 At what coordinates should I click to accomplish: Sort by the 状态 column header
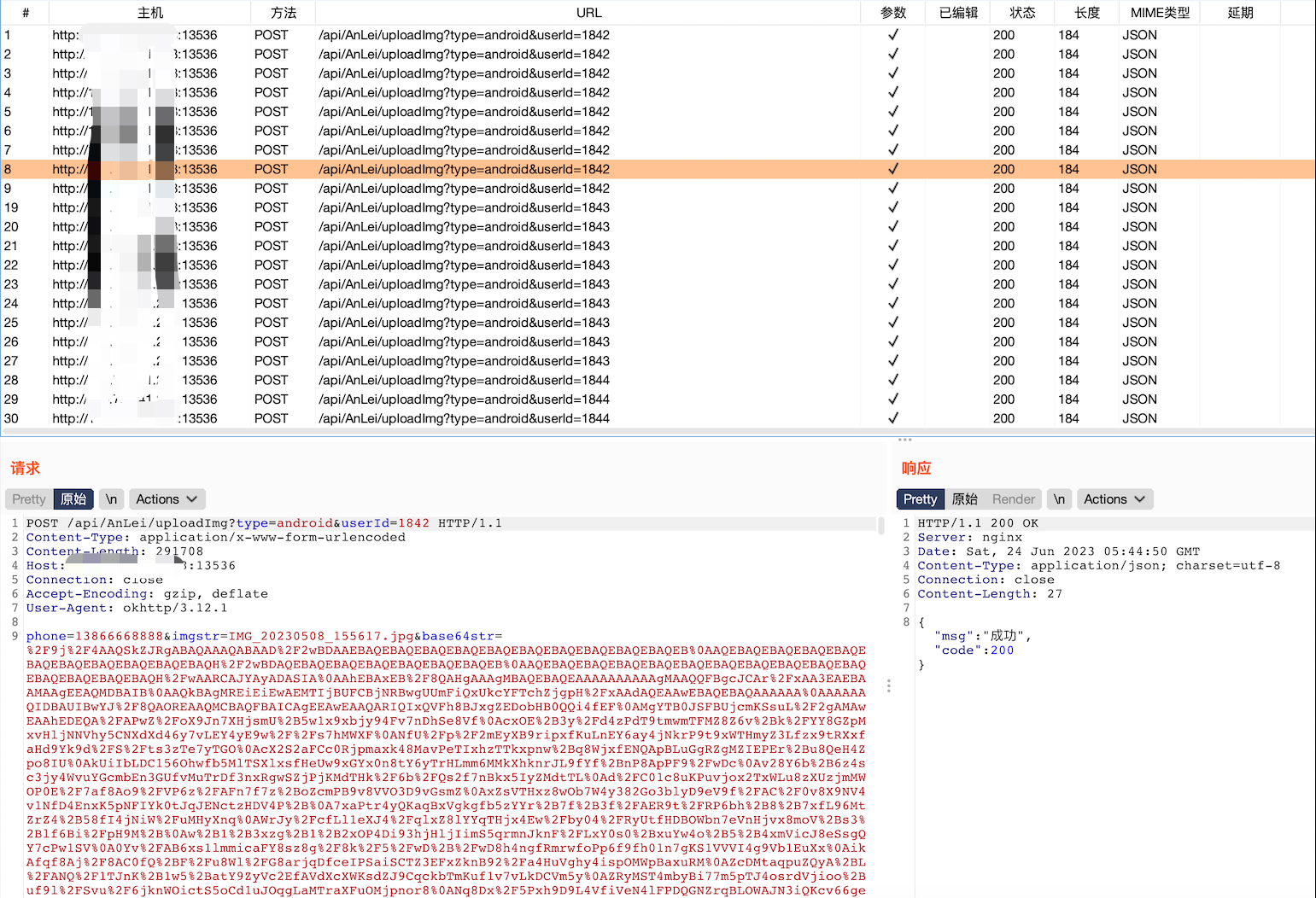pos(1022,13)
